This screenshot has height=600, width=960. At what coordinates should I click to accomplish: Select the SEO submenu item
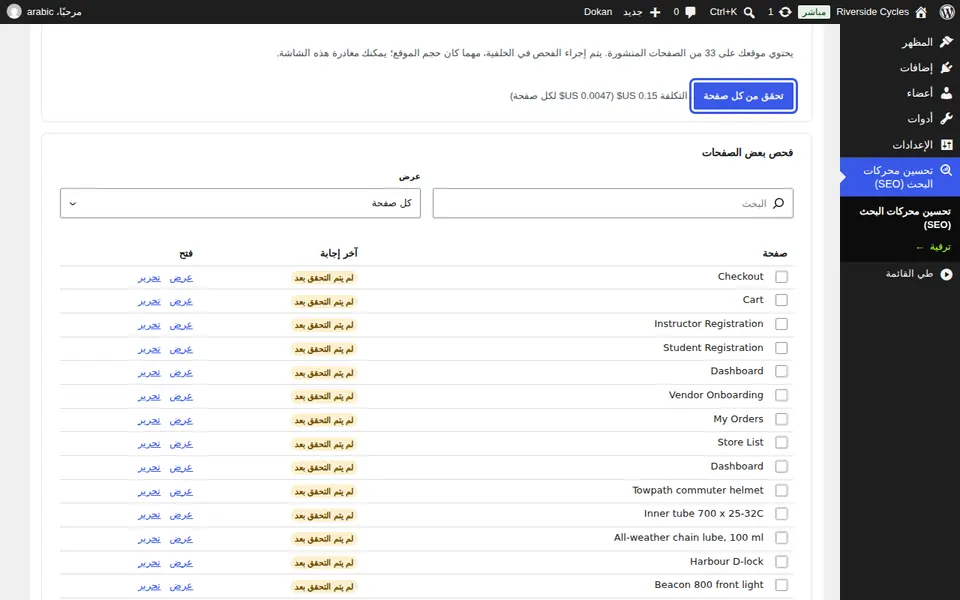[905, 218]
